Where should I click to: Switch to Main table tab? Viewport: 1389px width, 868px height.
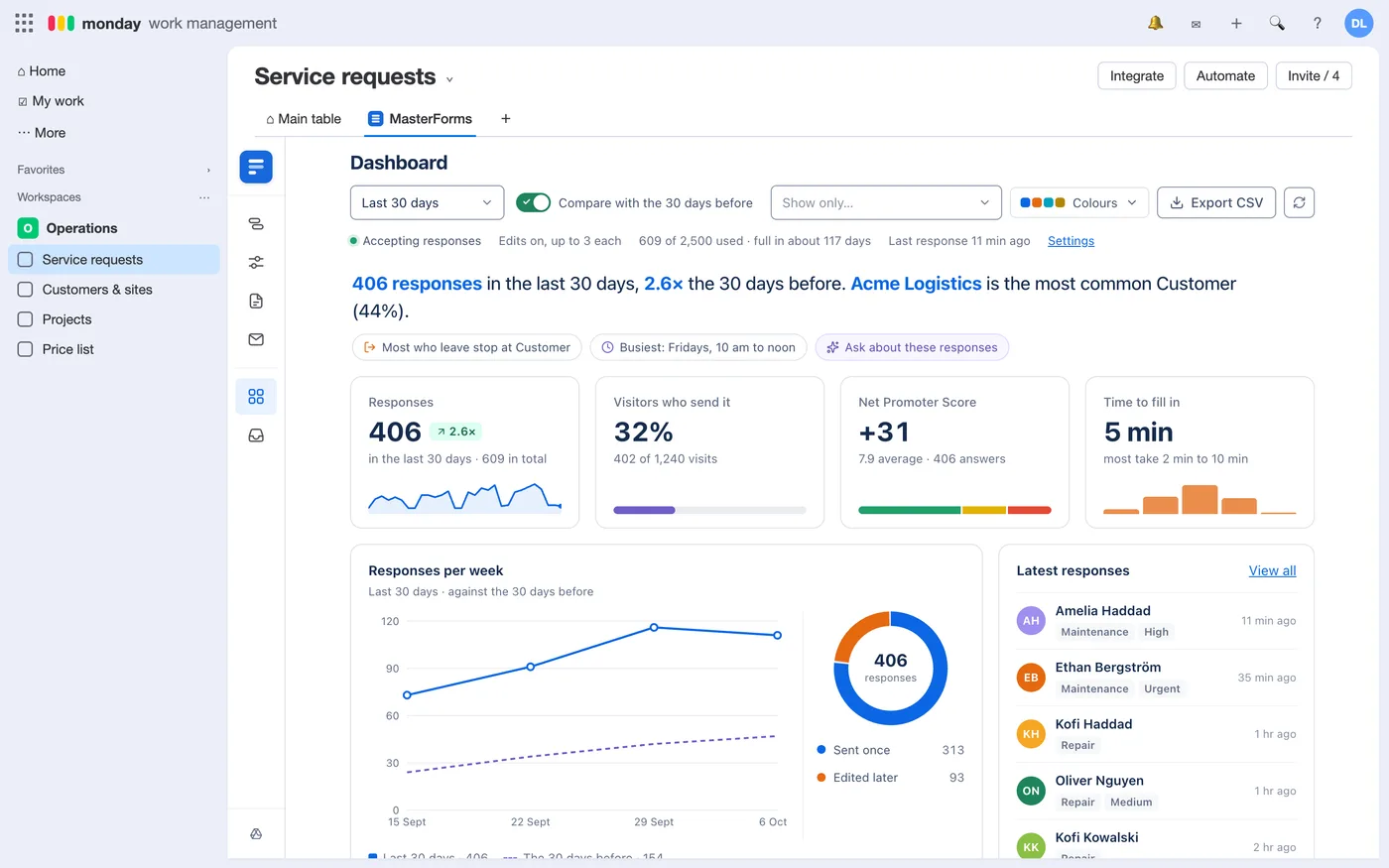(304, 119)
